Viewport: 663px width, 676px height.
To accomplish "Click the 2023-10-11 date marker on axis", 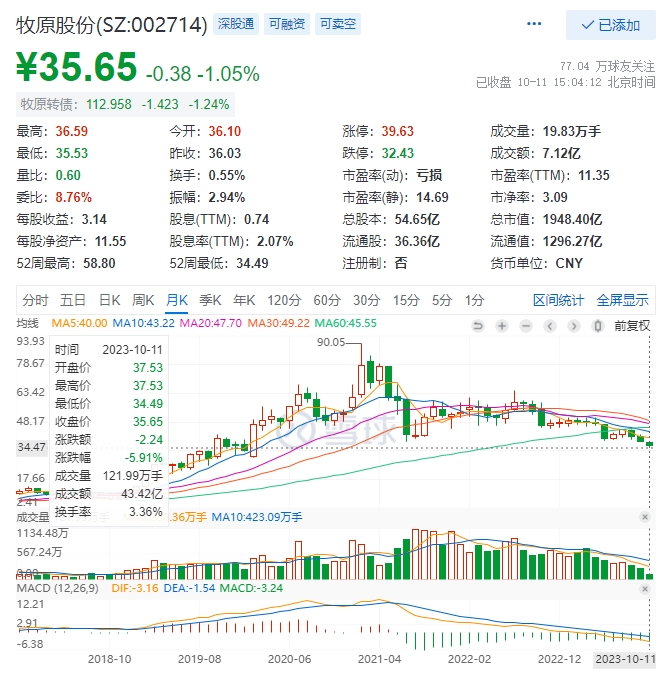I will click(x=625, y=659).
